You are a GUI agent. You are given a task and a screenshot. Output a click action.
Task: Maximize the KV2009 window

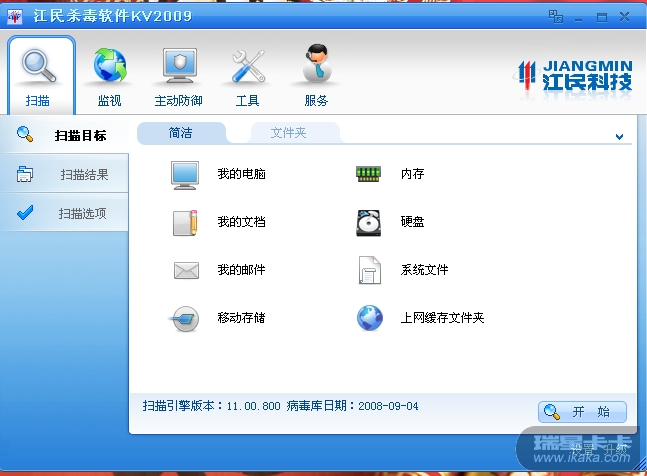click(602, 17)
